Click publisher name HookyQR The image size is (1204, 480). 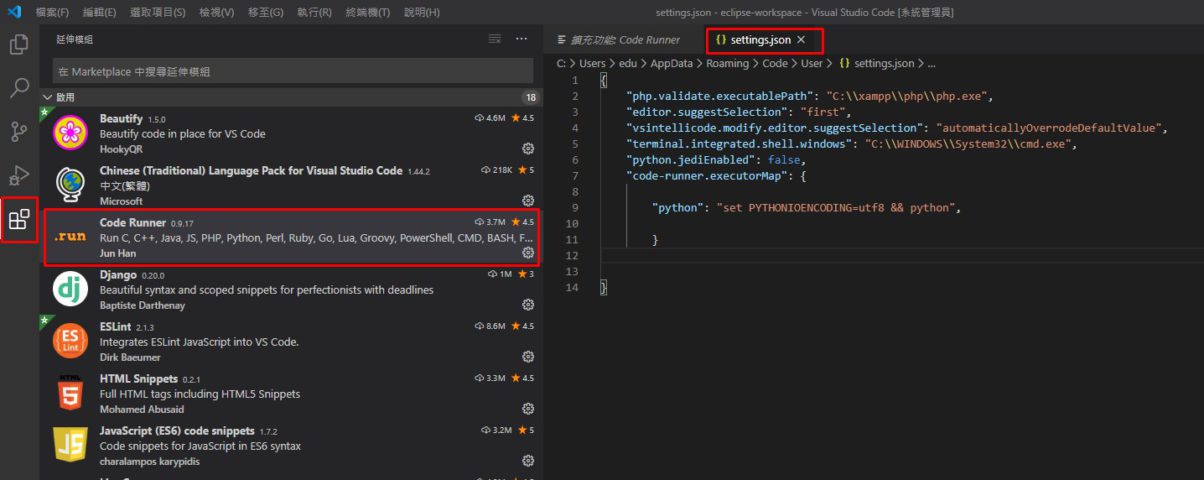122,149
